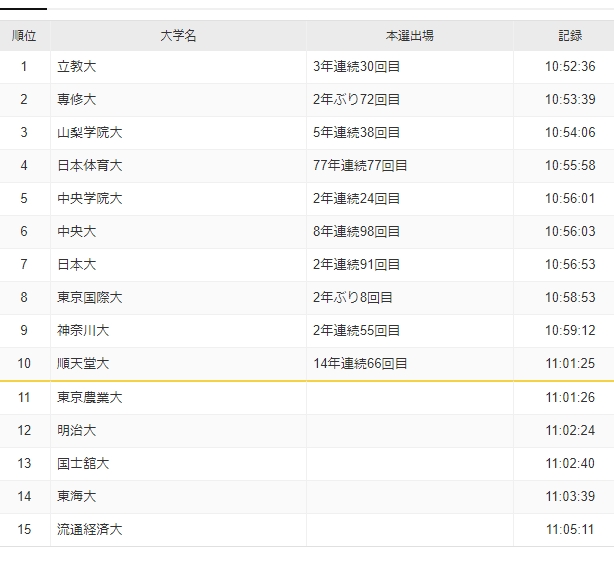Click 東京農業大 in rank 11

tap(90, 397)
